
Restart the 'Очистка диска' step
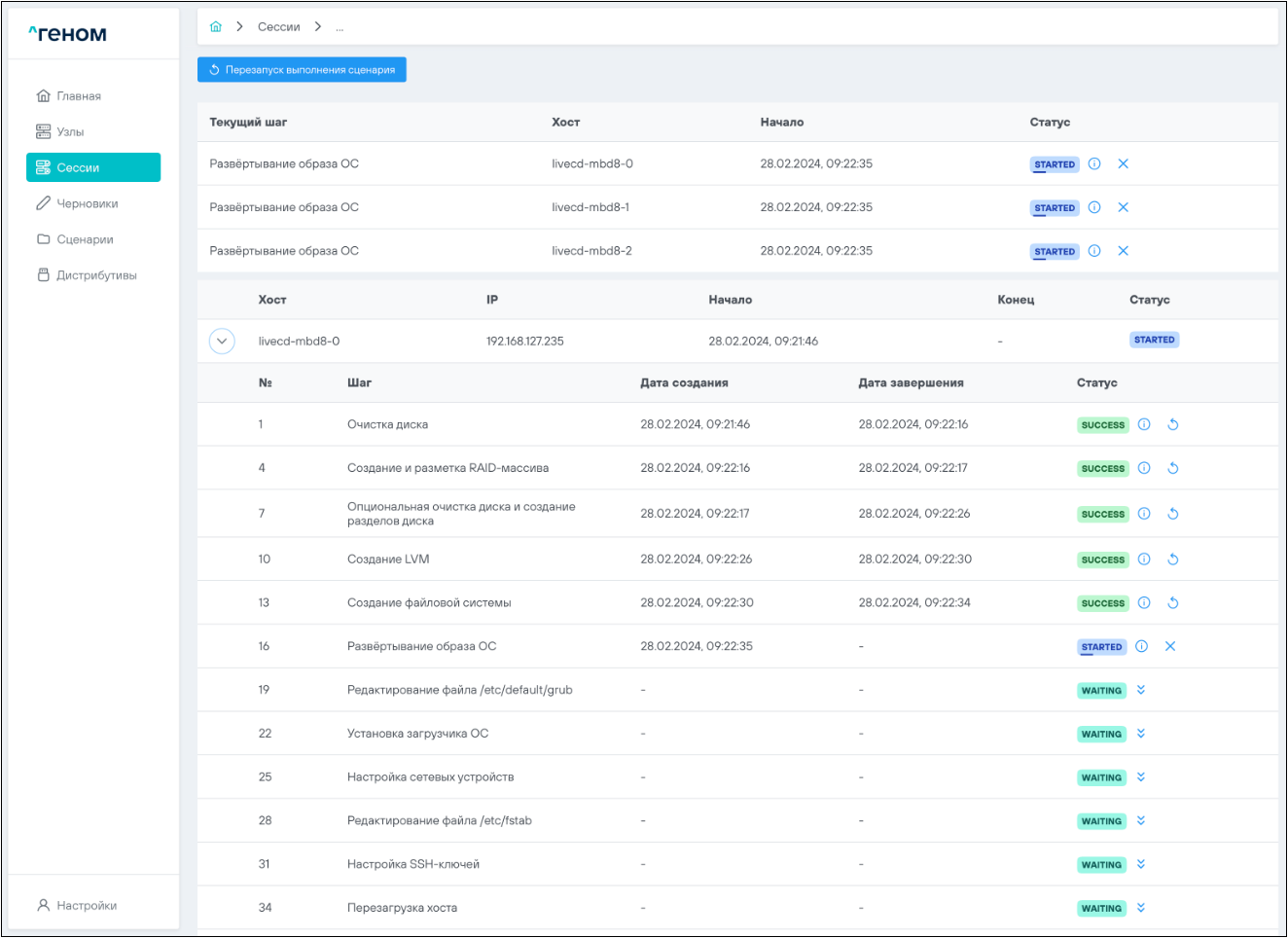coord(1172,425)
